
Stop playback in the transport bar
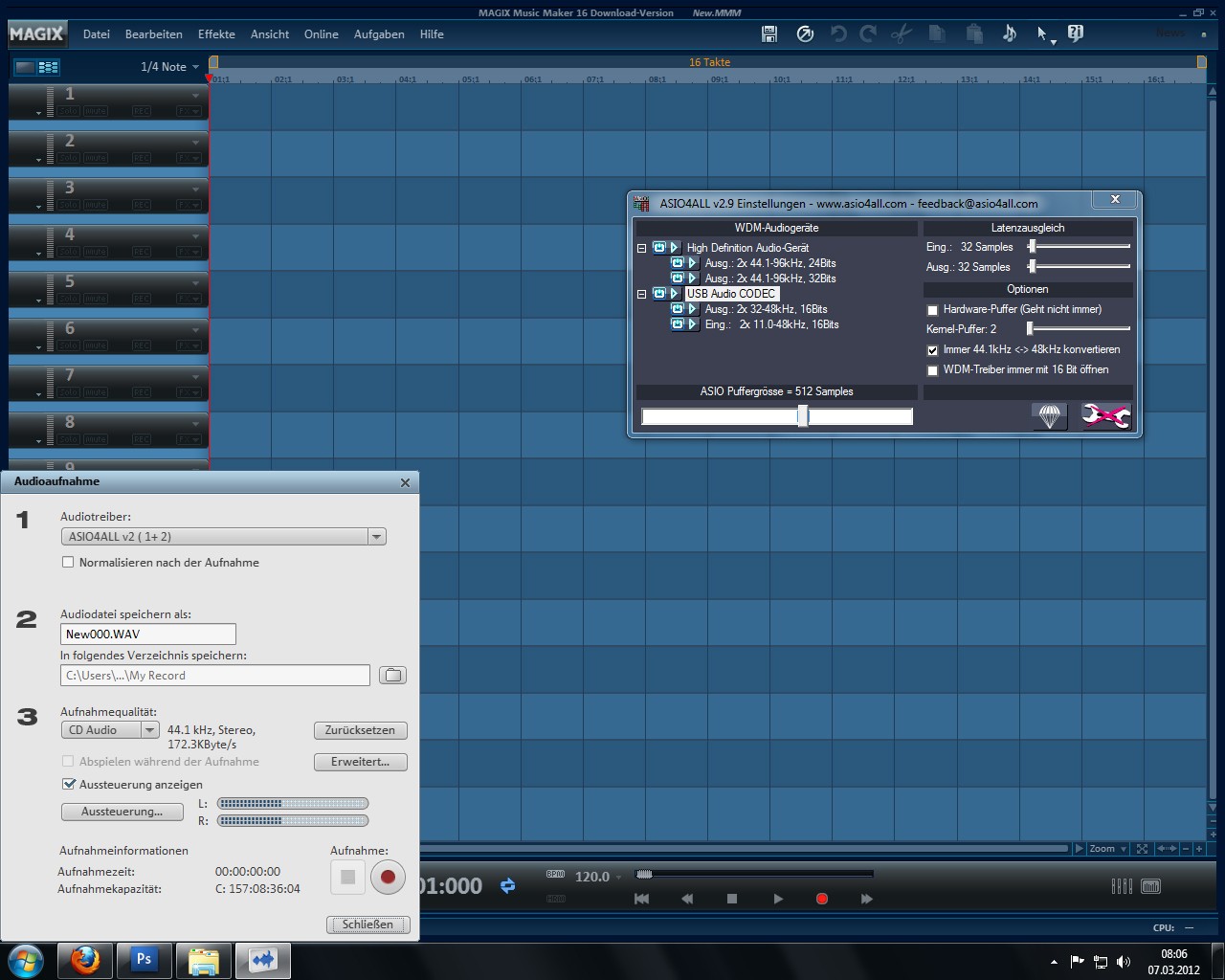[732, 899]
